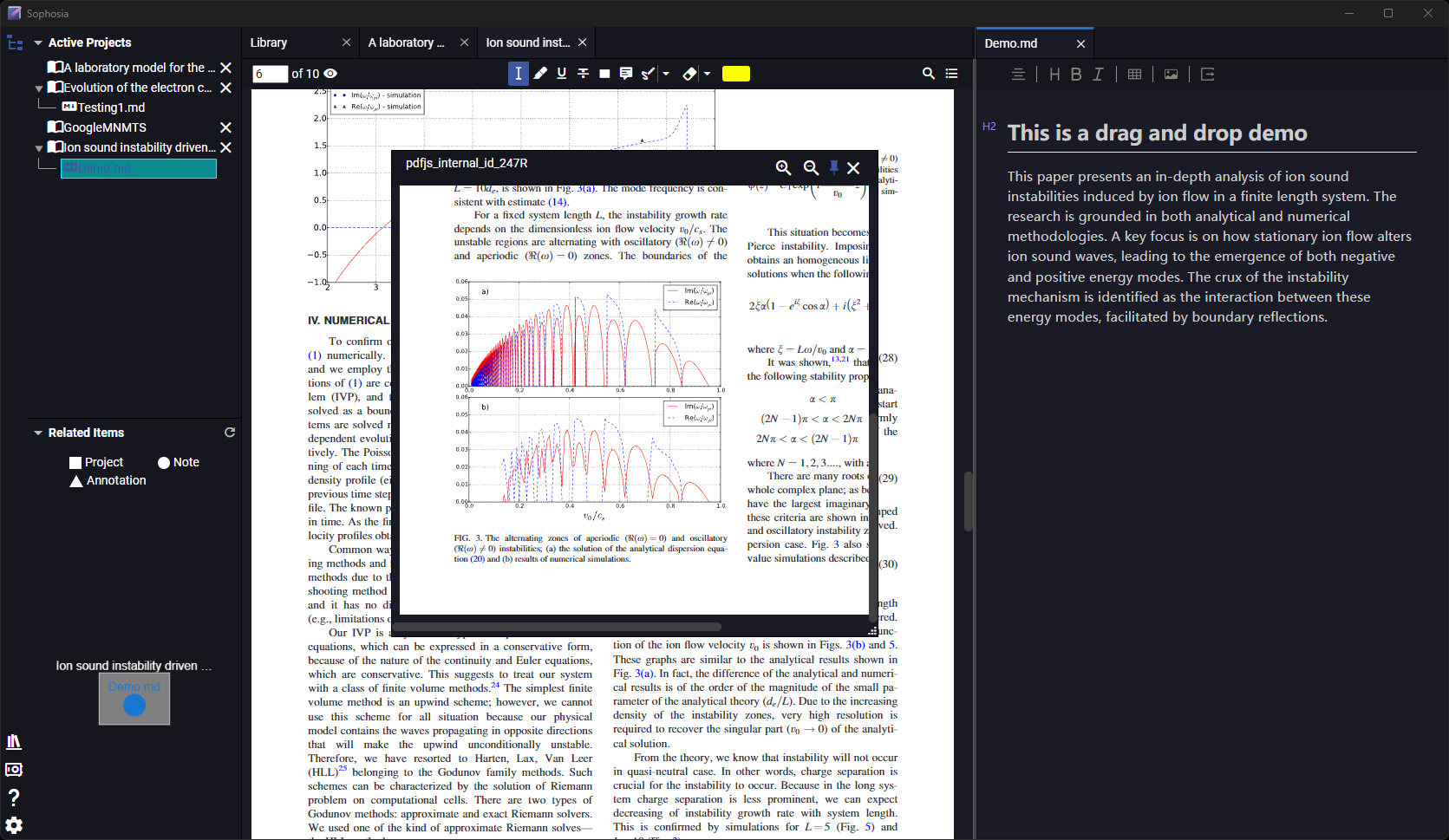Click the '(14)' equation link in the popup
This screenshot has width=1449, height=840.
pos(557,202)
